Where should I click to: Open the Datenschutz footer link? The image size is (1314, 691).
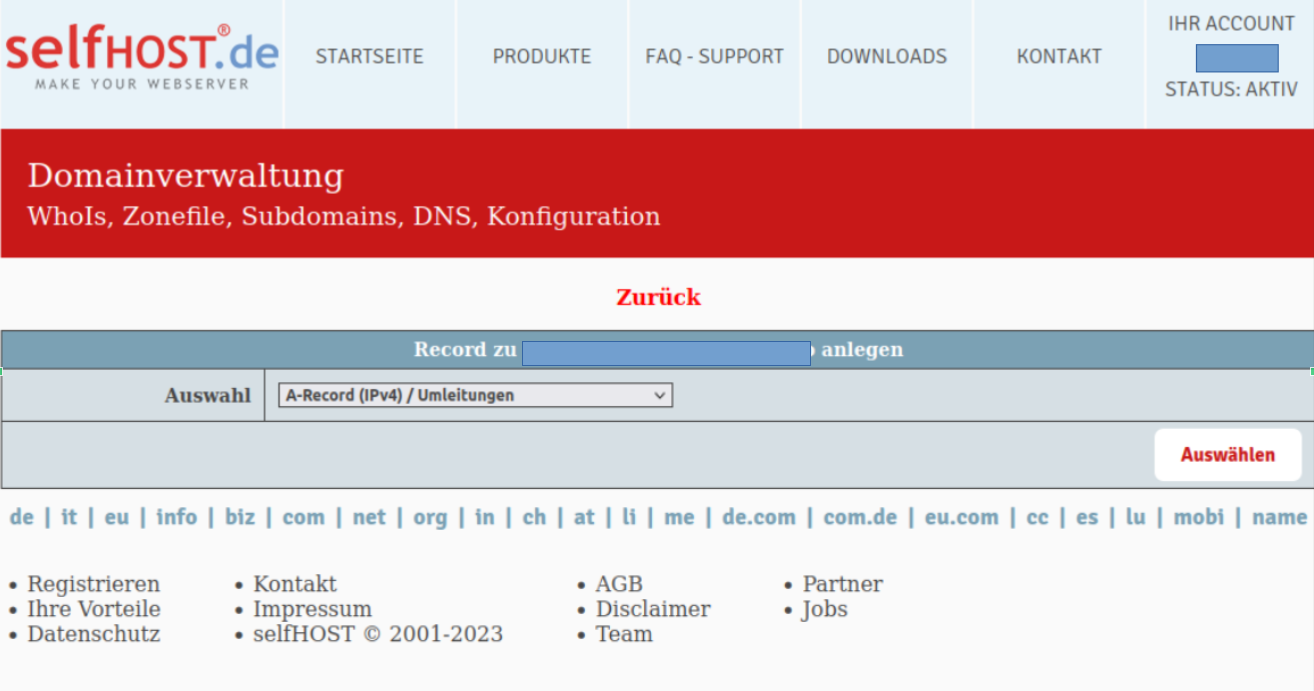tap(93, 634)
